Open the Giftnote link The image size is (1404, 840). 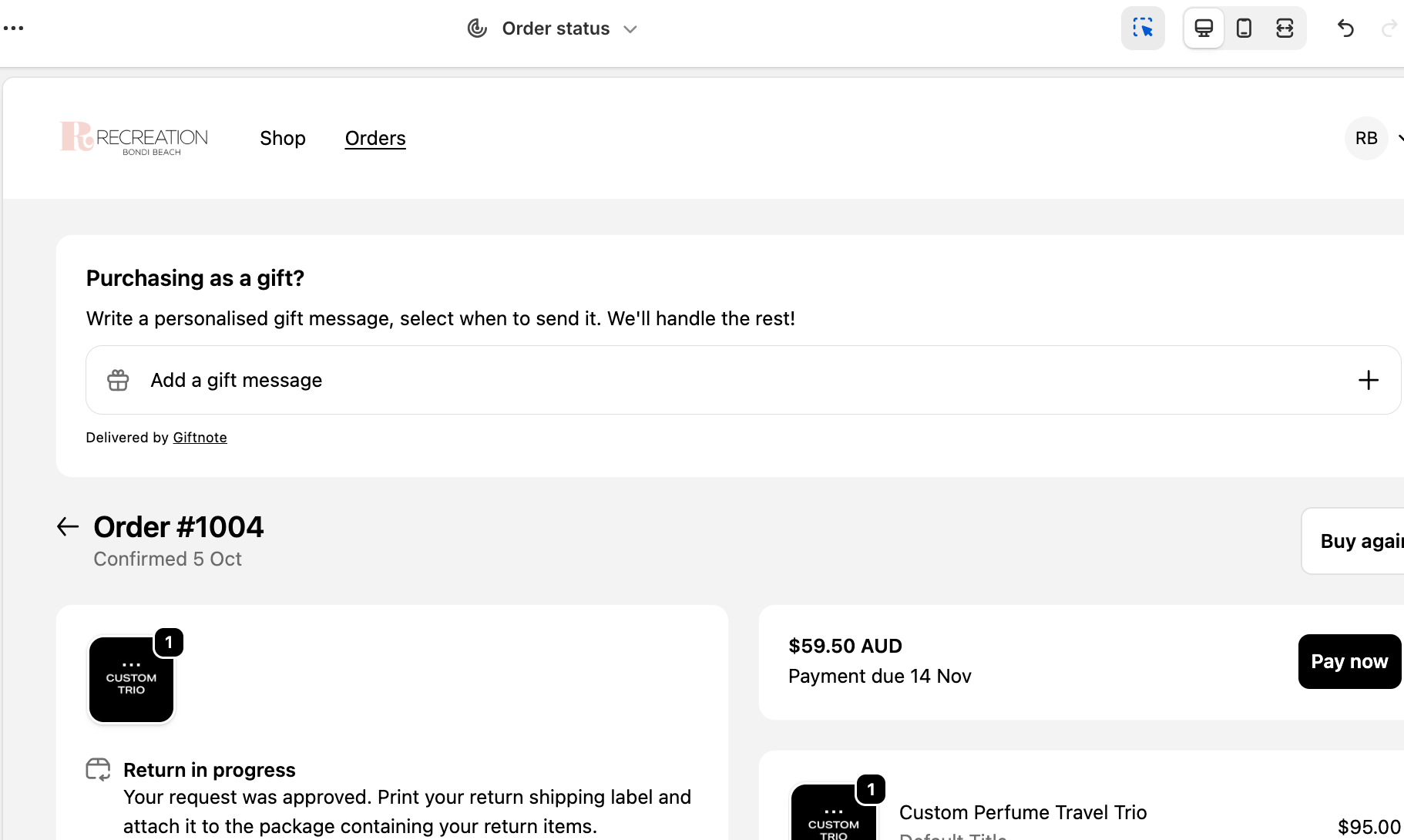coord(200,438)
